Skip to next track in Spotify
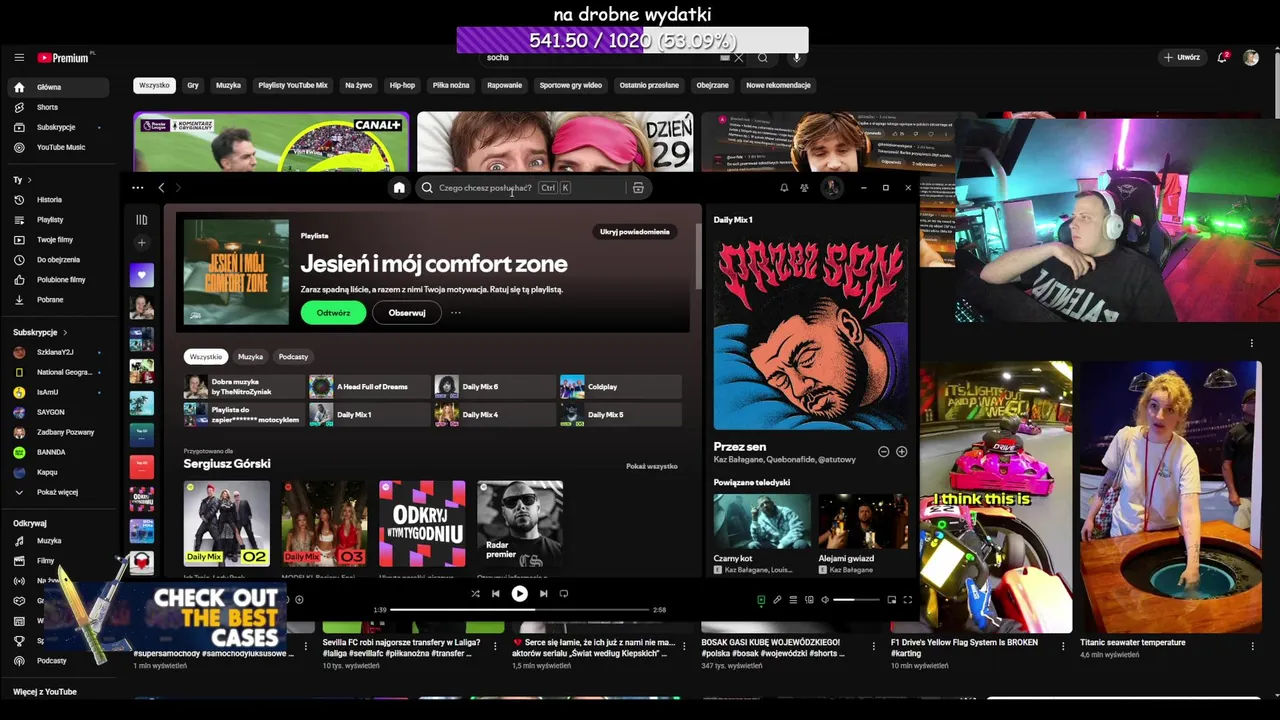 point(543,594)
